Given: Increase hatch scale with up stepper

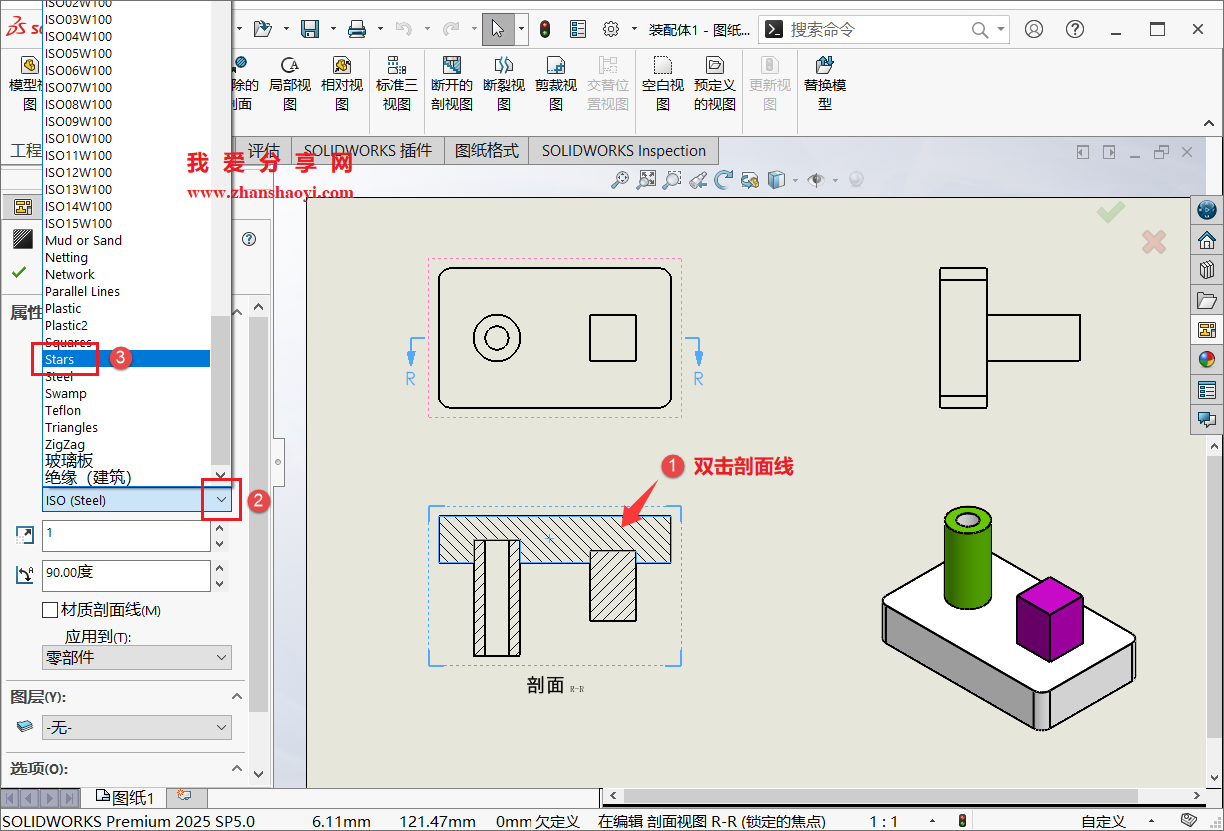Looking at the screenshot, I should click(x=220, y=528).
